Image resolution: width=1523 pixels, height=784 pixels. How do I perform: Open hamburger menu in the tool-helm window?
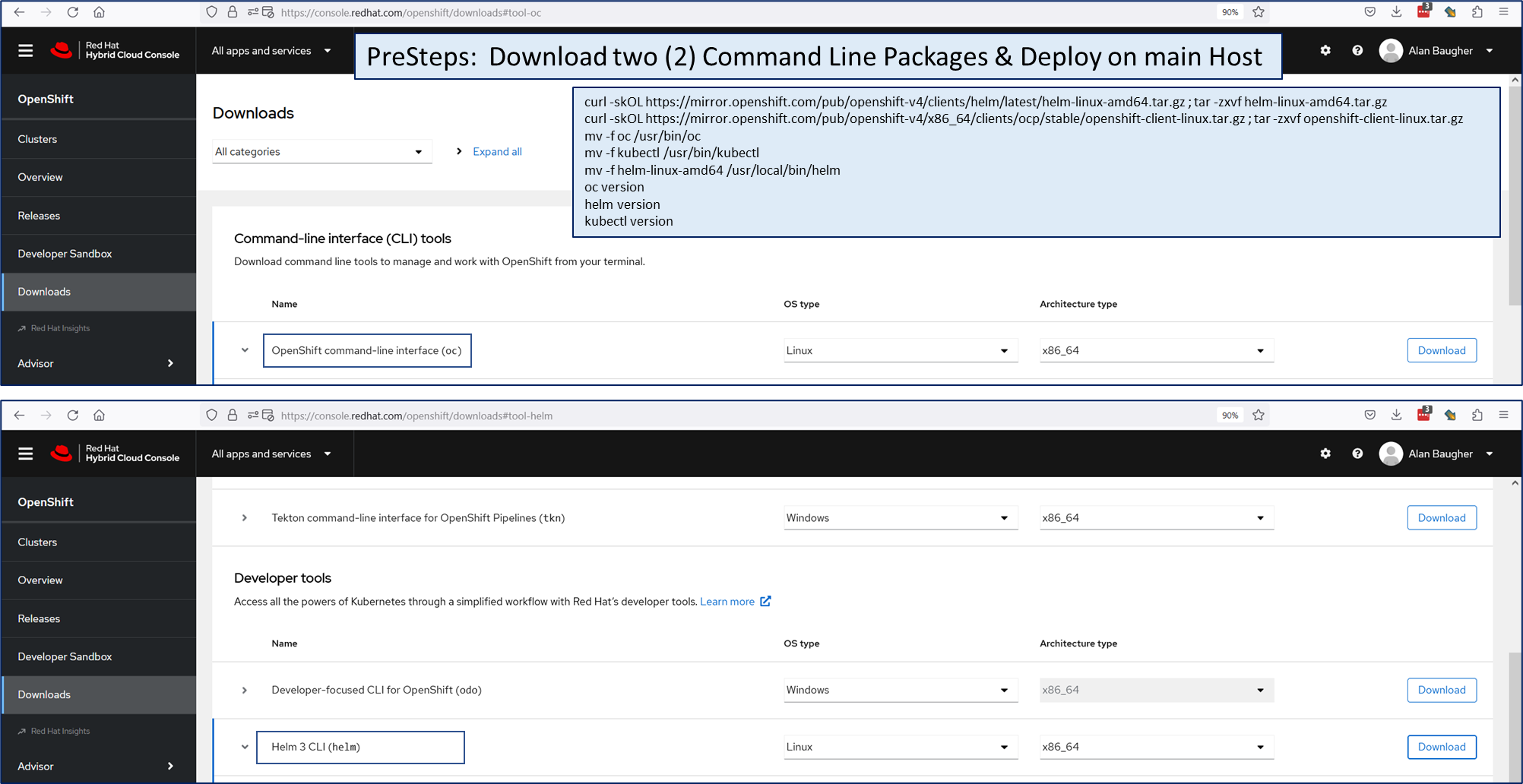click(x=26, y=454)
